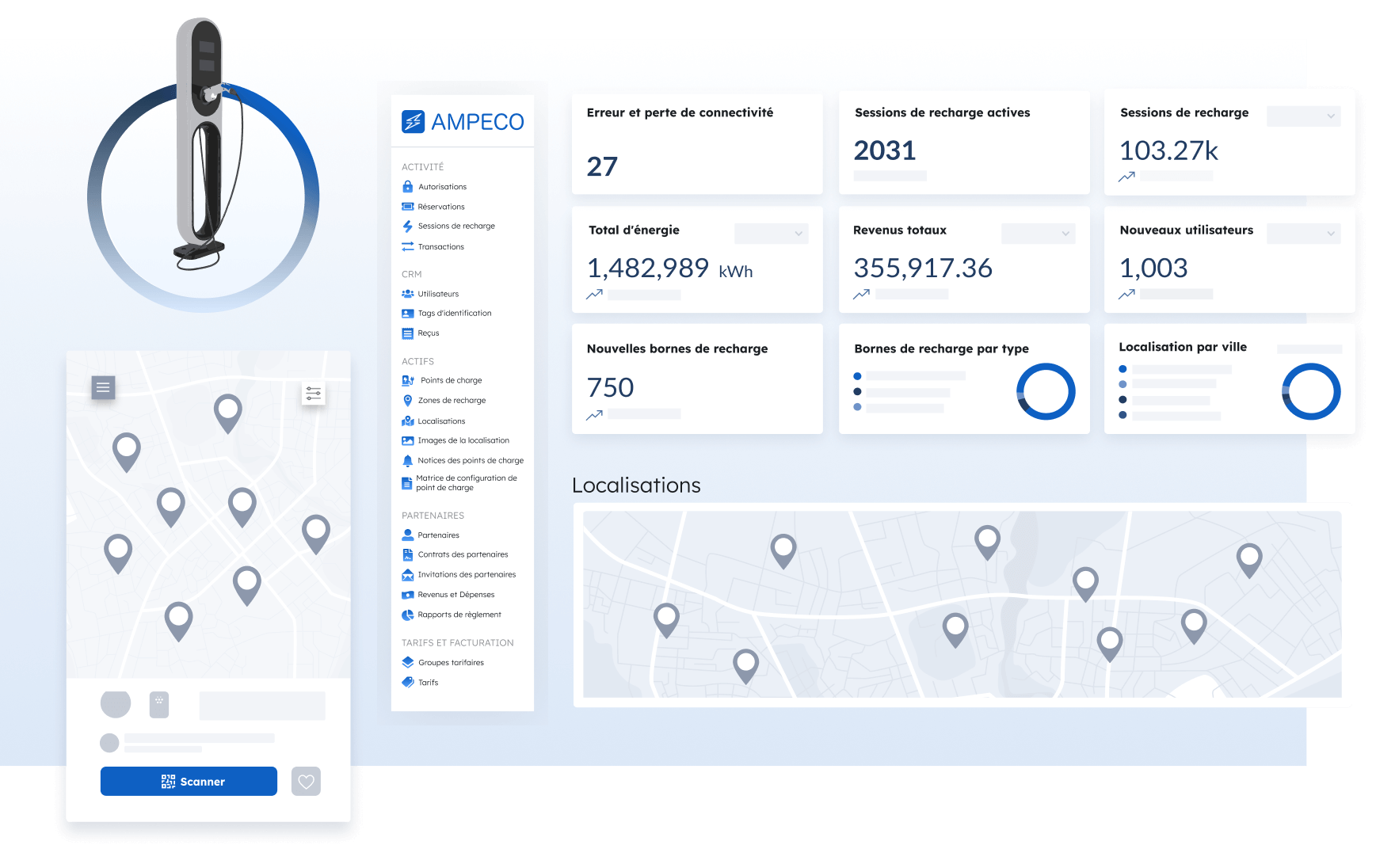Screen dimensions: 1376x868
Task: Open Transactions link in sidebar
Action: (440, 247)
